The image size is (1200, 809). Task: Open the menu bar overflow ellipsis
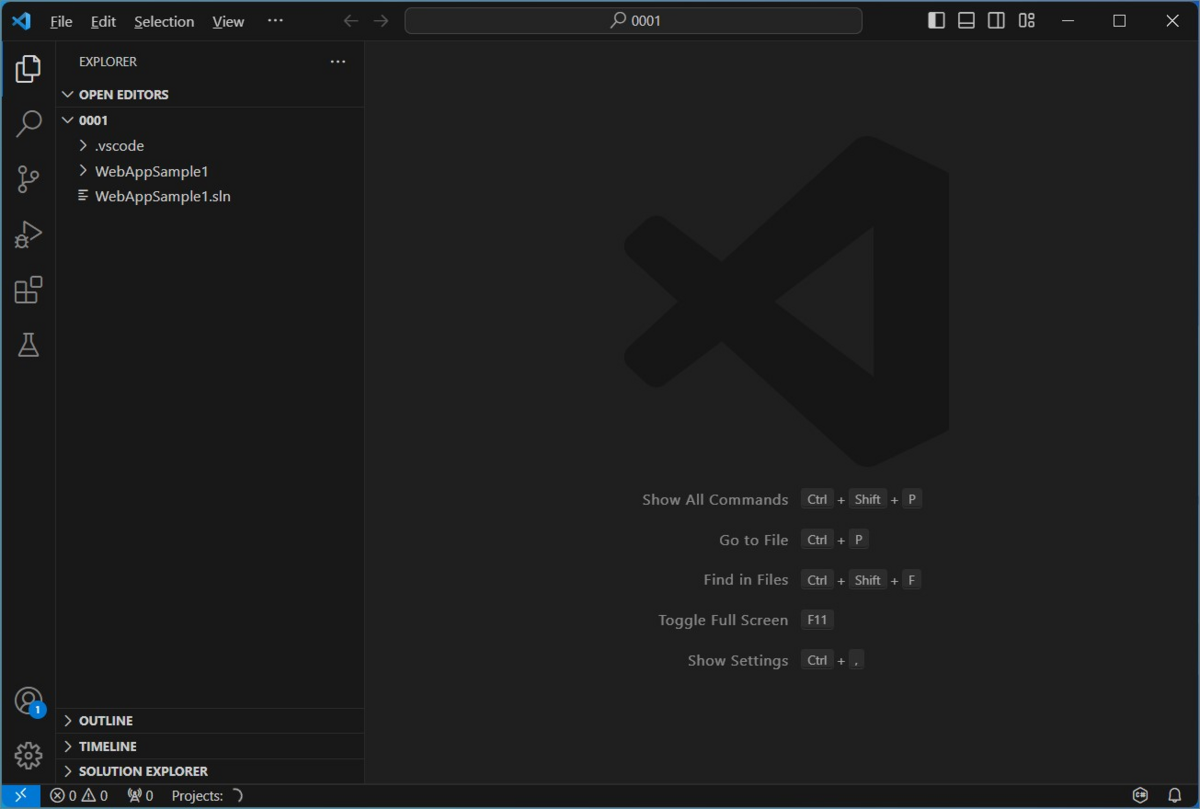(x=276, y=21)
